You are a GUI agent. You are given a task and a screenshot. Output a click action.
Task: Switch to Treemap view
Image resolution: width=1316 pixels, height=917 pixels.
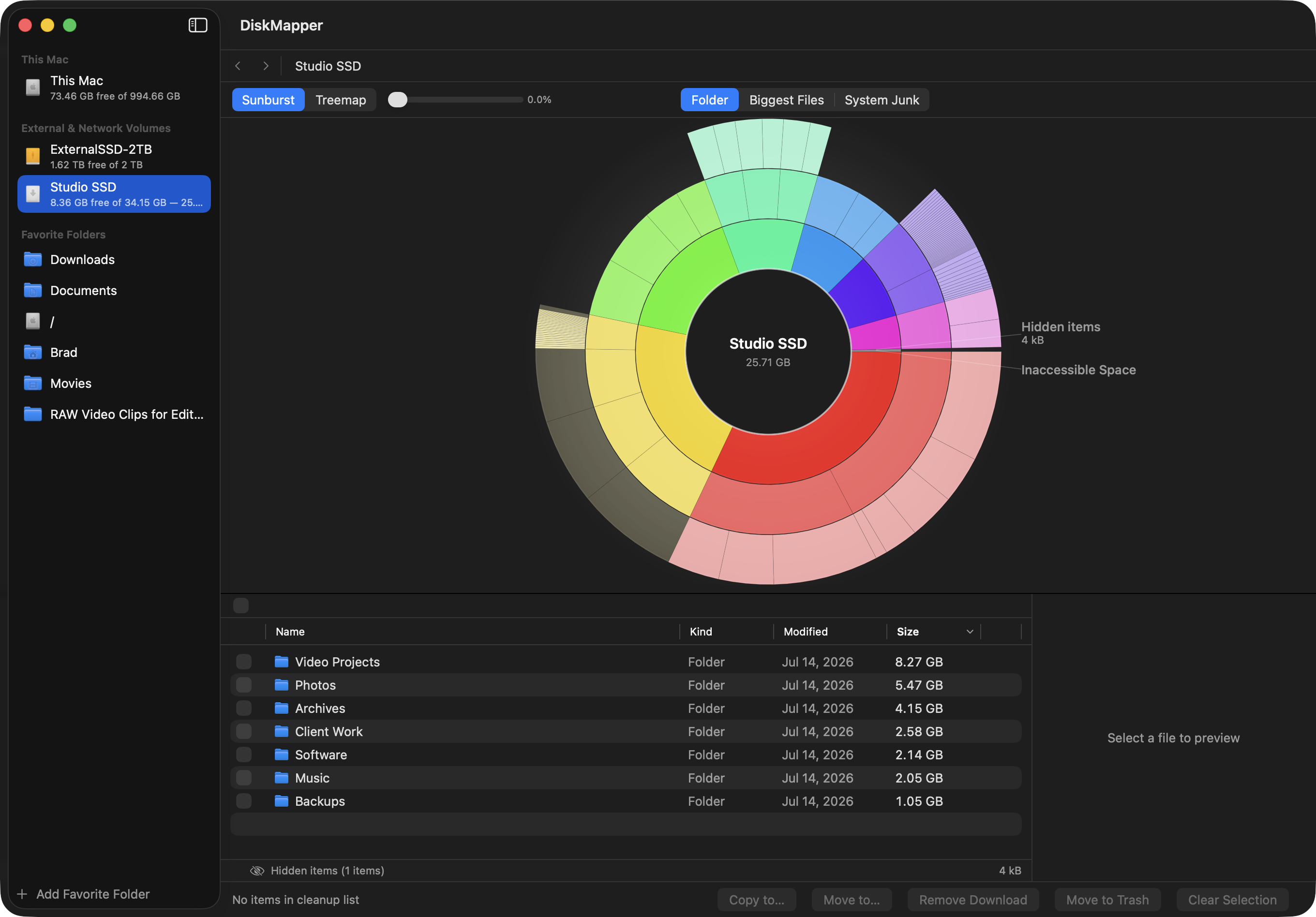(x=341, y=100)
